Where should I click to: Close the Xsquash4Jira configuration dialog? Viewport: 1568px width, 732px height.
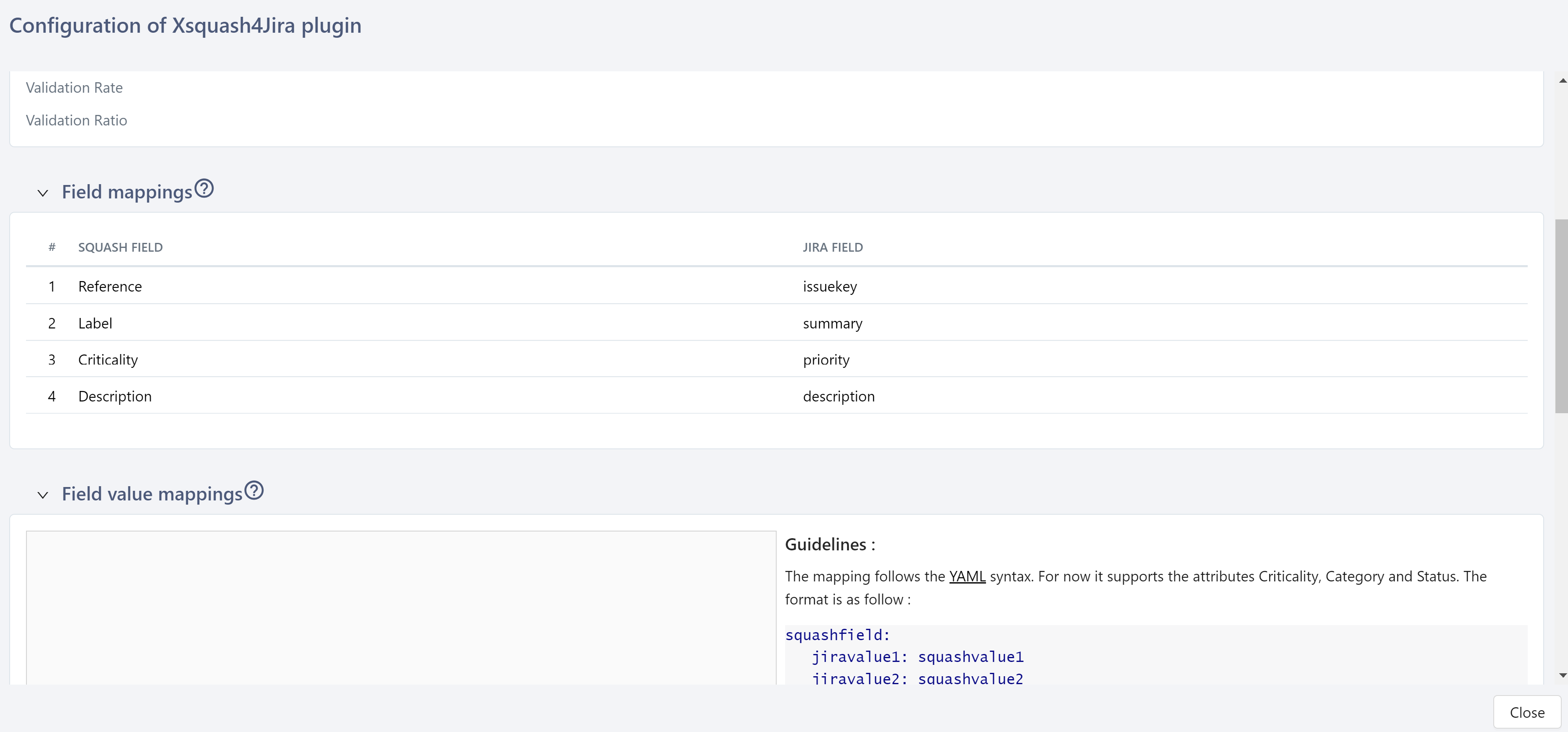point(1526,711)
